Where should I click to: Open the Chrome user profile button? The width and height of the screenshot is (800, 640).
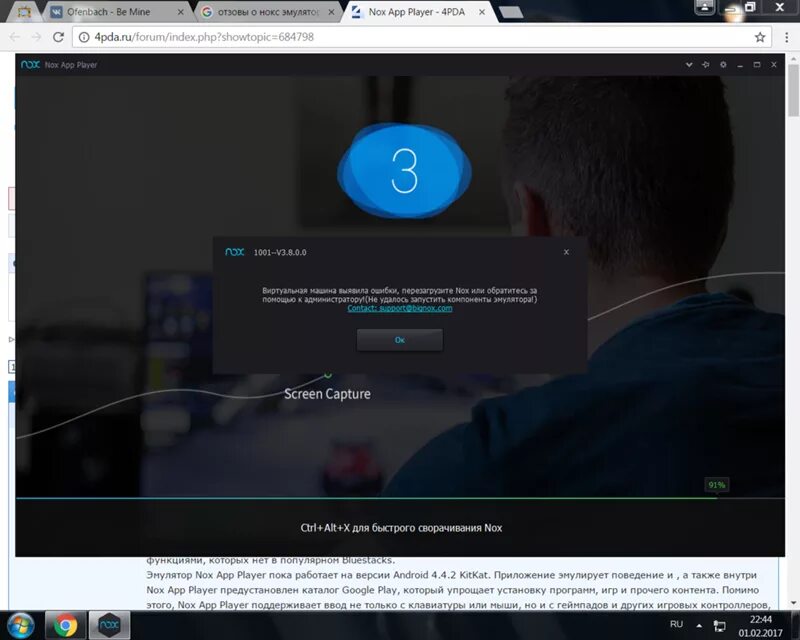tap(705, 7)
